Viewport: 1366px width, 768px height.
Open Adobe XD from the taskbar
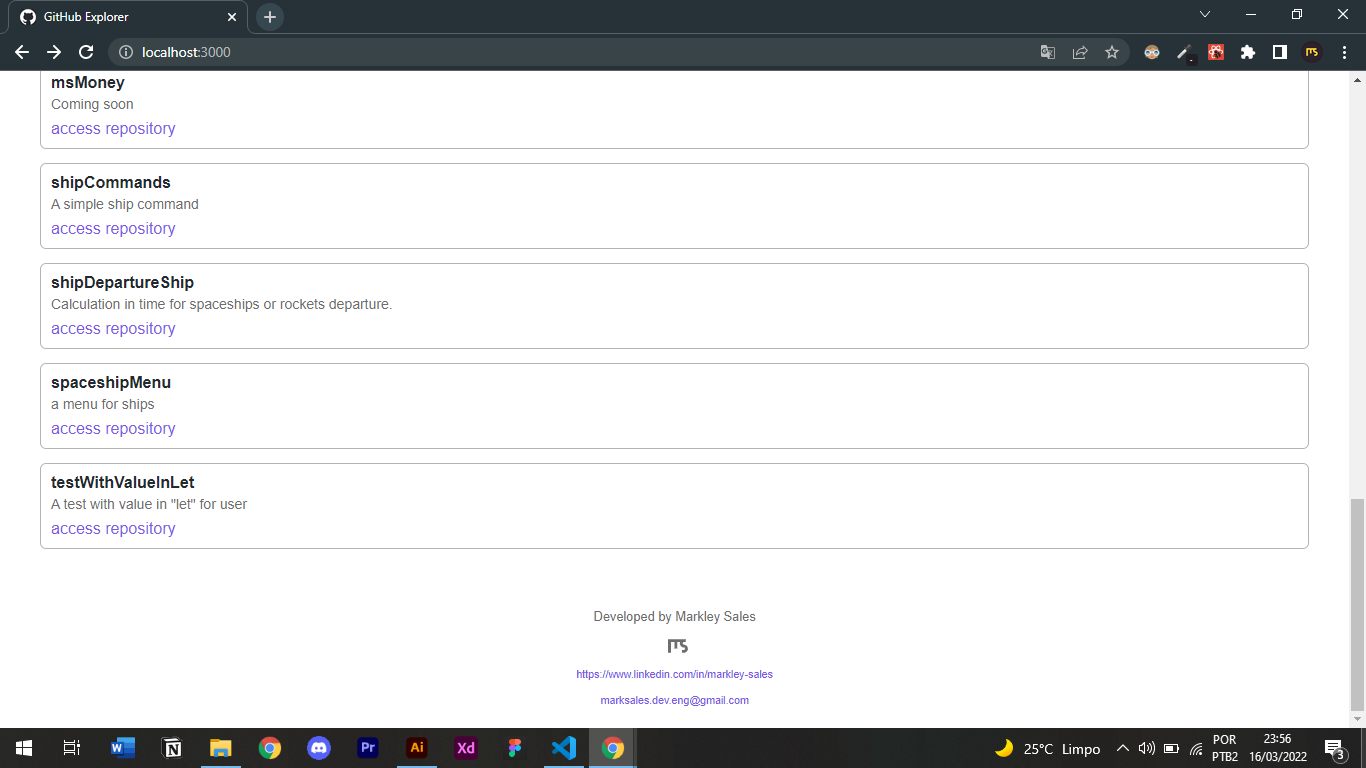click(465, 748)
